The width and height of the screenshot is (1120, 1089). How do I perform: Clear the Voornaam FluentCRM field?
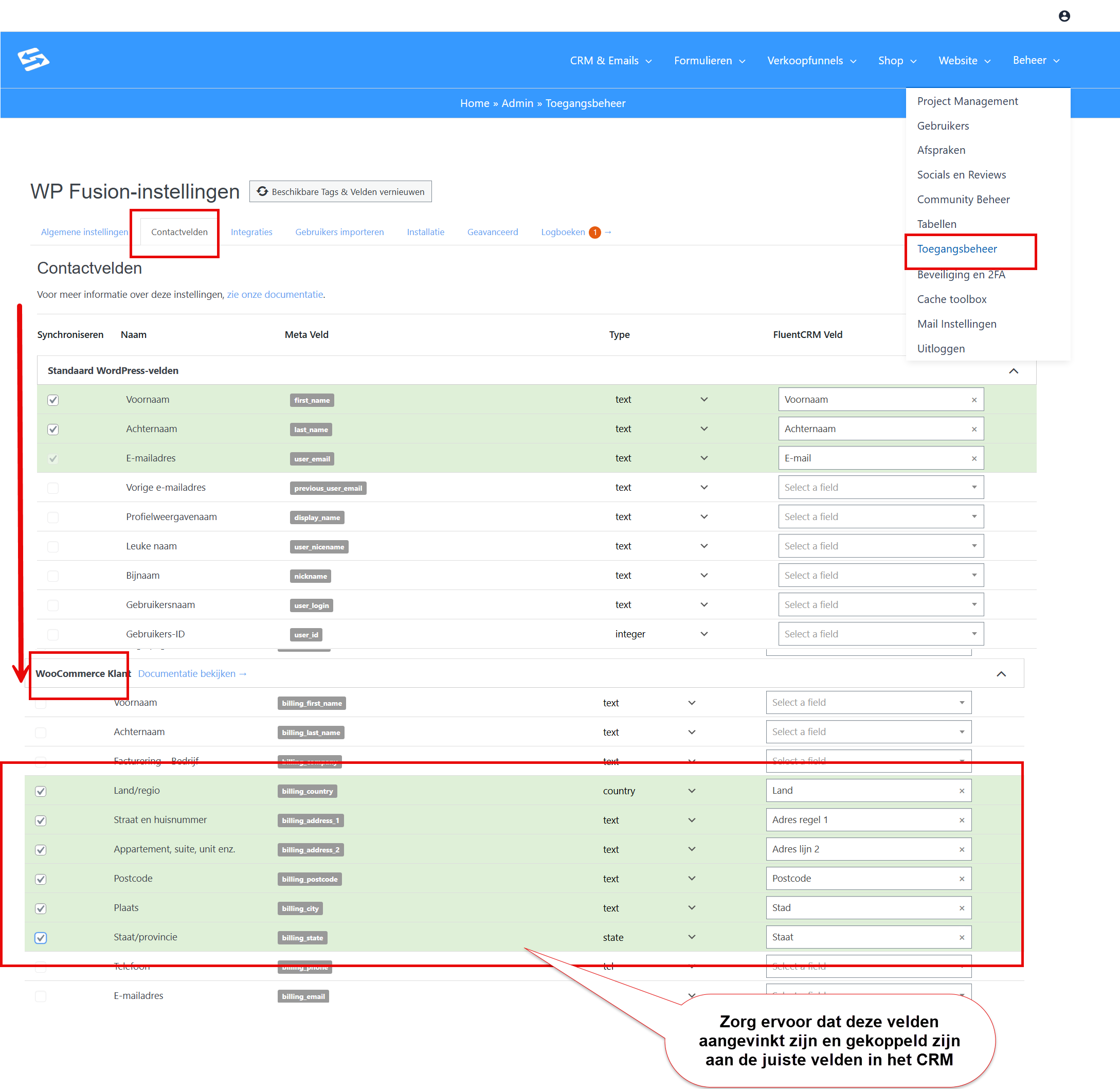(973, 400)
